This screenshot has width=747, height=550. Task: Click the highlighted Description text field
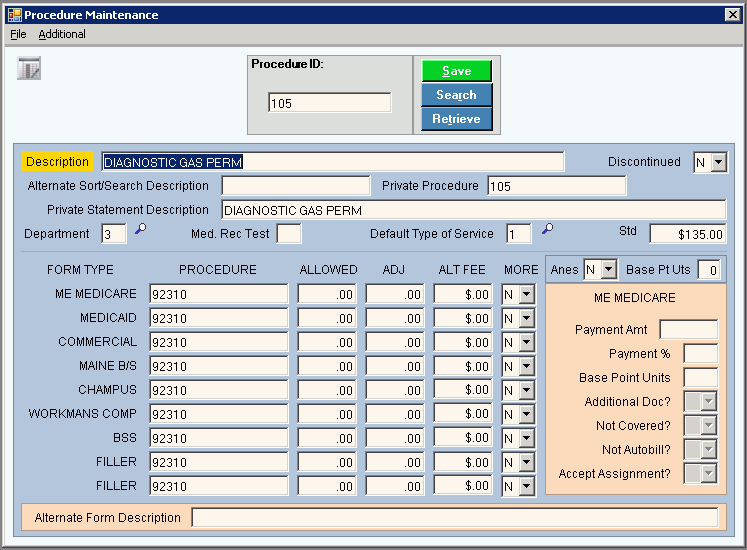pyautogui.click(x=333, y=162)
